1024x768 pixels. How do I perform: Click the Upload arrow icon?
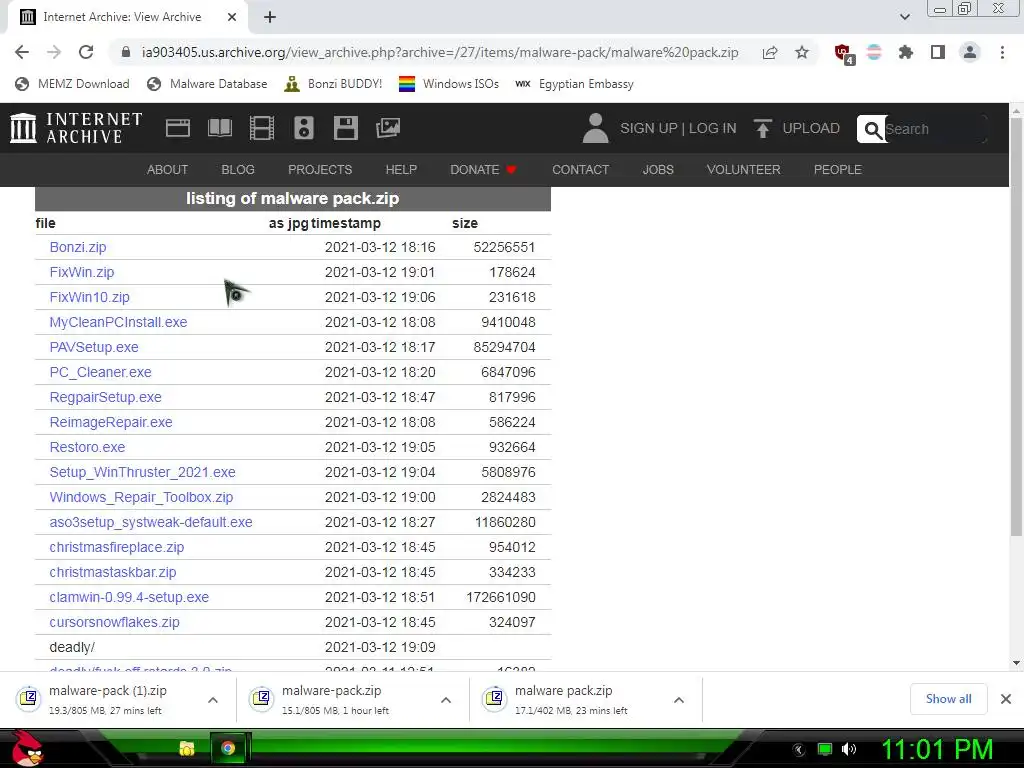(x=762, y=128)
